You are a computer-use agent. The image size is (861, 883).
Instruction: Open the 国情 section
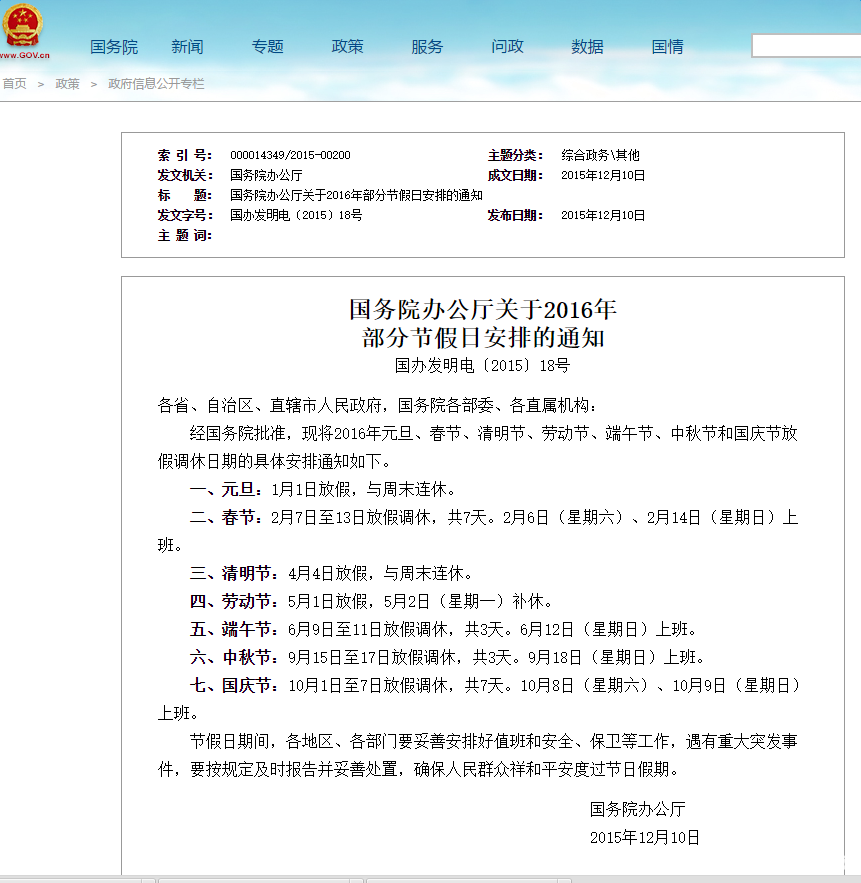pos(667,45)
